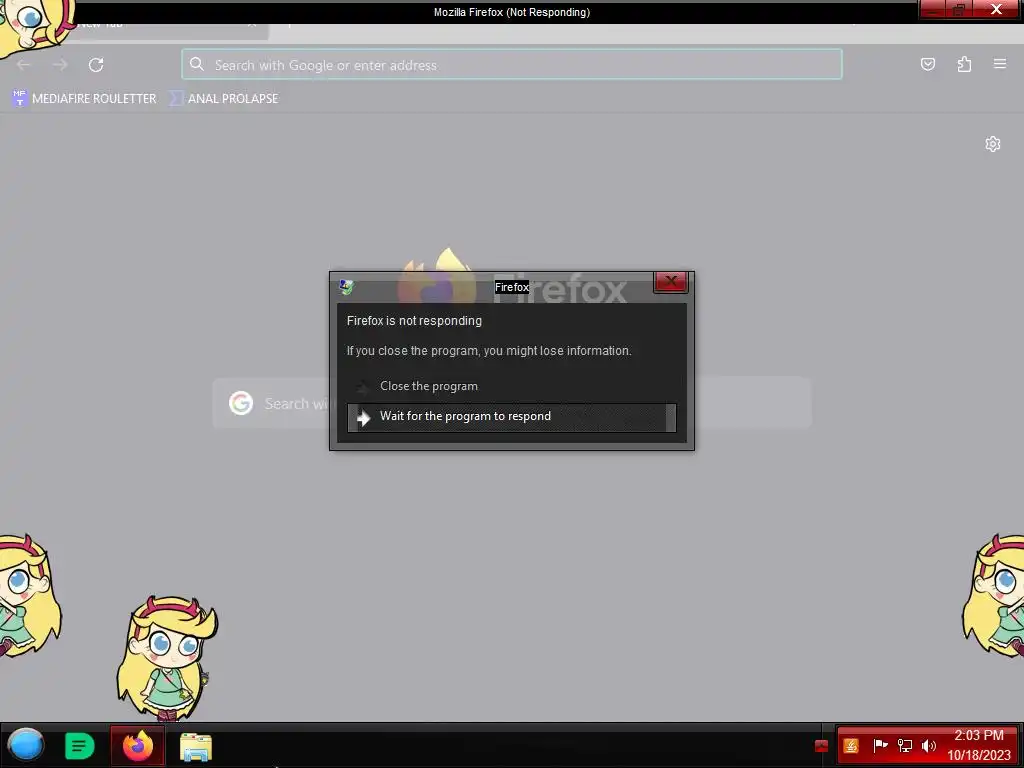Click the Google search box on new tab page
Screen dimensions: 1024x768
tap(512, 403)
